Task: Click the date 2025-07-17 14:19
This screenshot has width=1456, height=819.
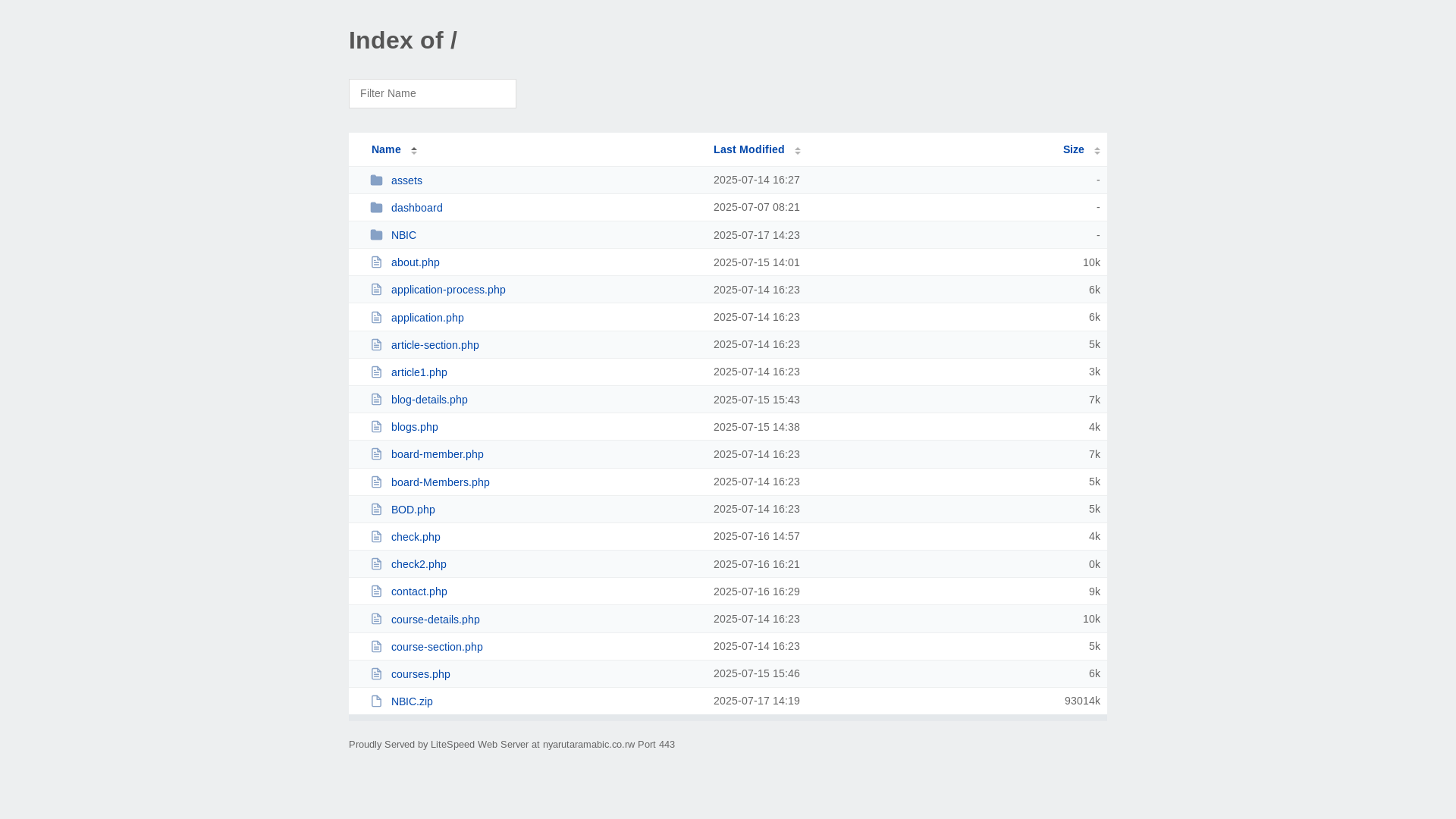Action: pyautogui.click(x=757, y=701)
